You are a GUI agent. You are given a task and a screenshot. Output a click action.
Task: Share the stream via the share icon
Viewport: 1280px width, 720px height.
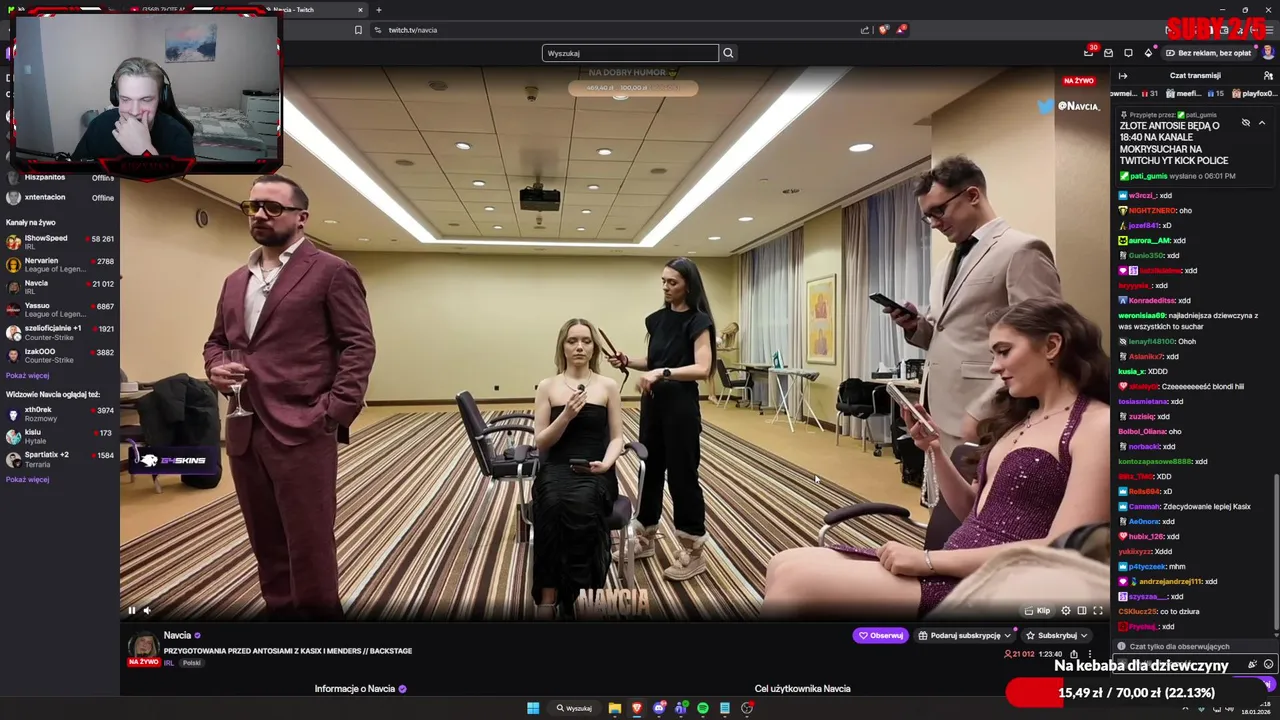pos(1074,654)
